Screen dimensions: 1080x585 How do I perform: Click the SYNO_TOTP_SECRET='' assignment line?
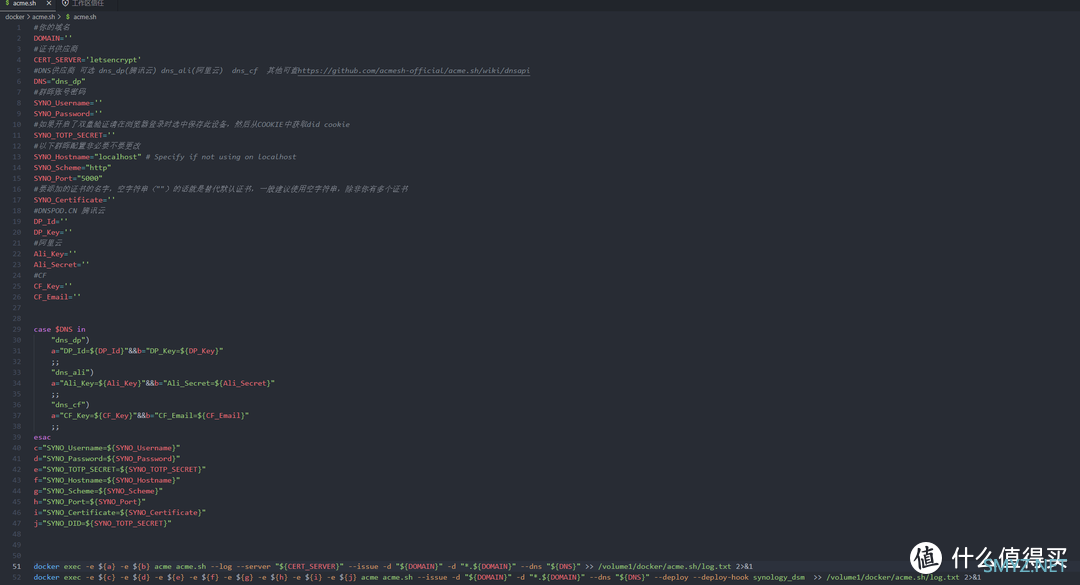click(x=74, y=135)
